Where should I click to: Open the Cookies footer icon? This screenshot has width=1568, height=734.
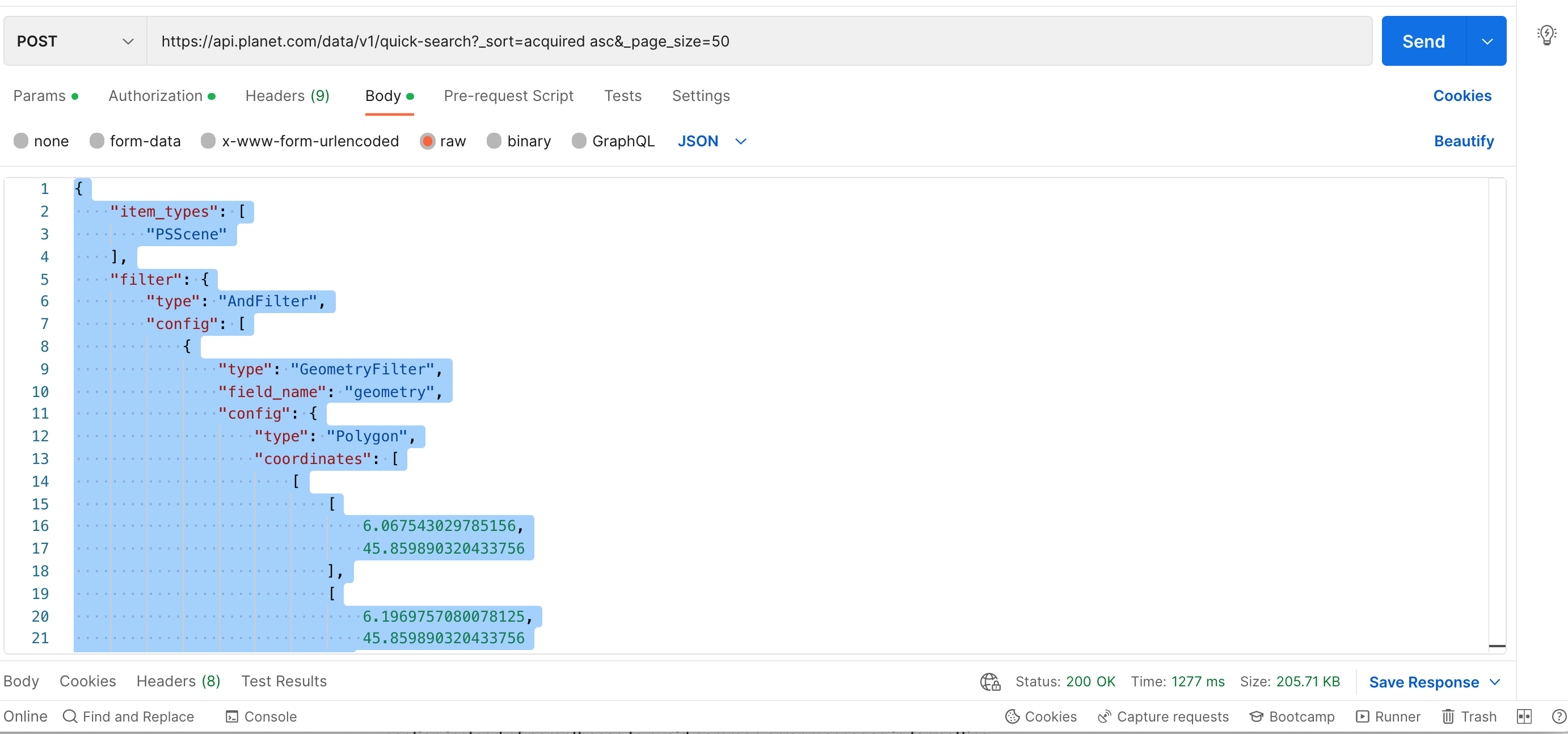1012,717
